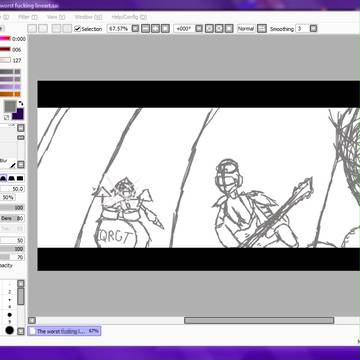360x360 pixels.
Task: Select the pen tool icon beside Blur
Action: [13, 165]
